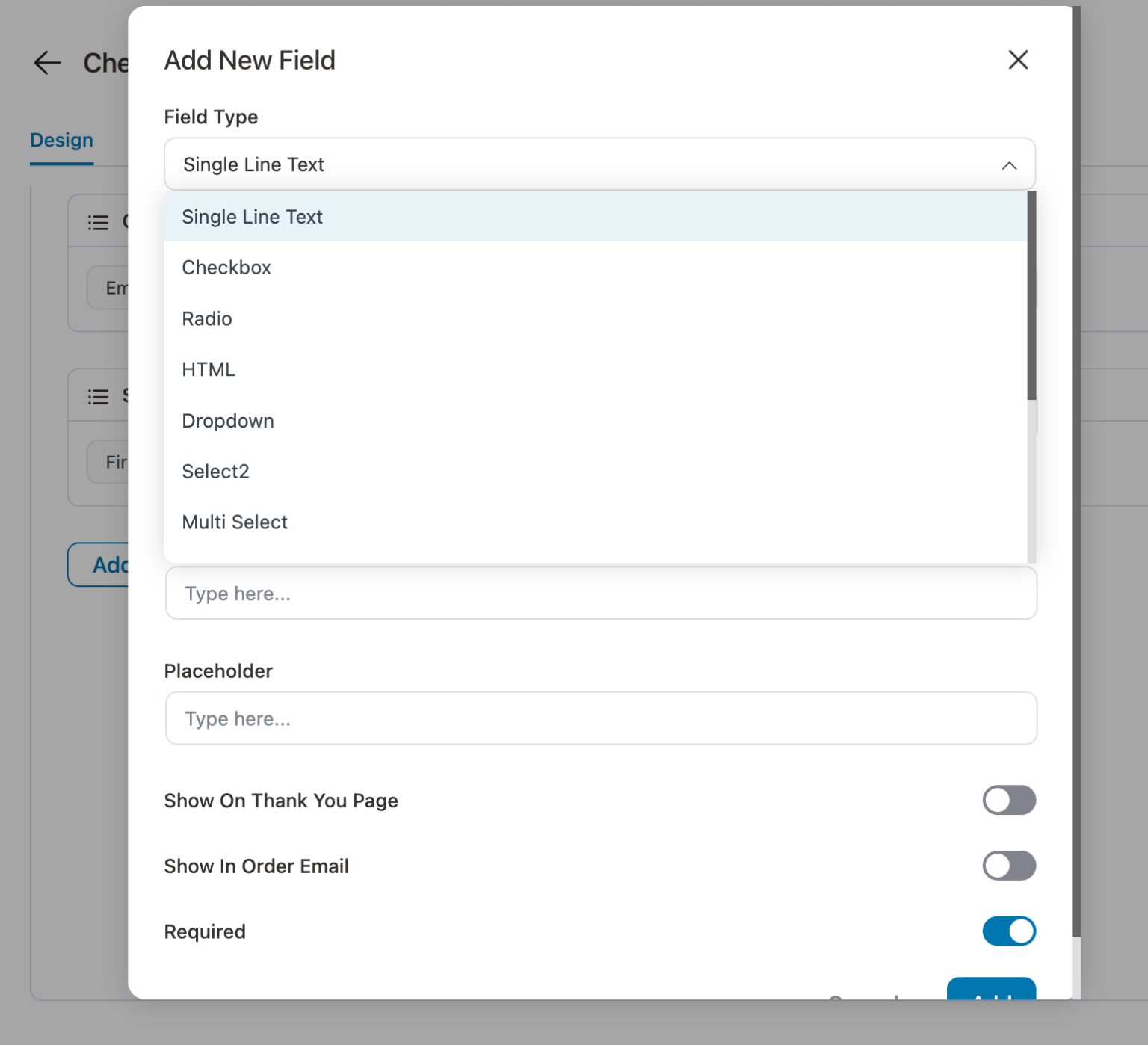Choose the HTML field type

(209, 369)
